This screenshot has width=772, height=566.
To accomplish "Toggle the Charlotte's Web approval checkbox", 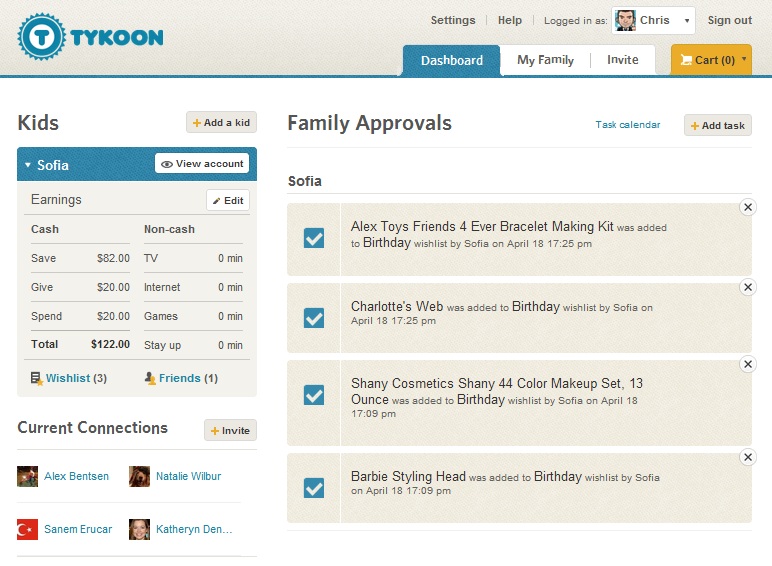I will click(x=314, y=318).
